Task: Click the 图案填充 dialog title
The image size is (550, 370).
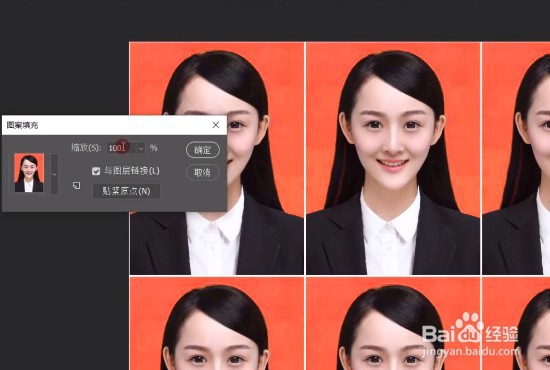Action: click(x=22, y=125)
